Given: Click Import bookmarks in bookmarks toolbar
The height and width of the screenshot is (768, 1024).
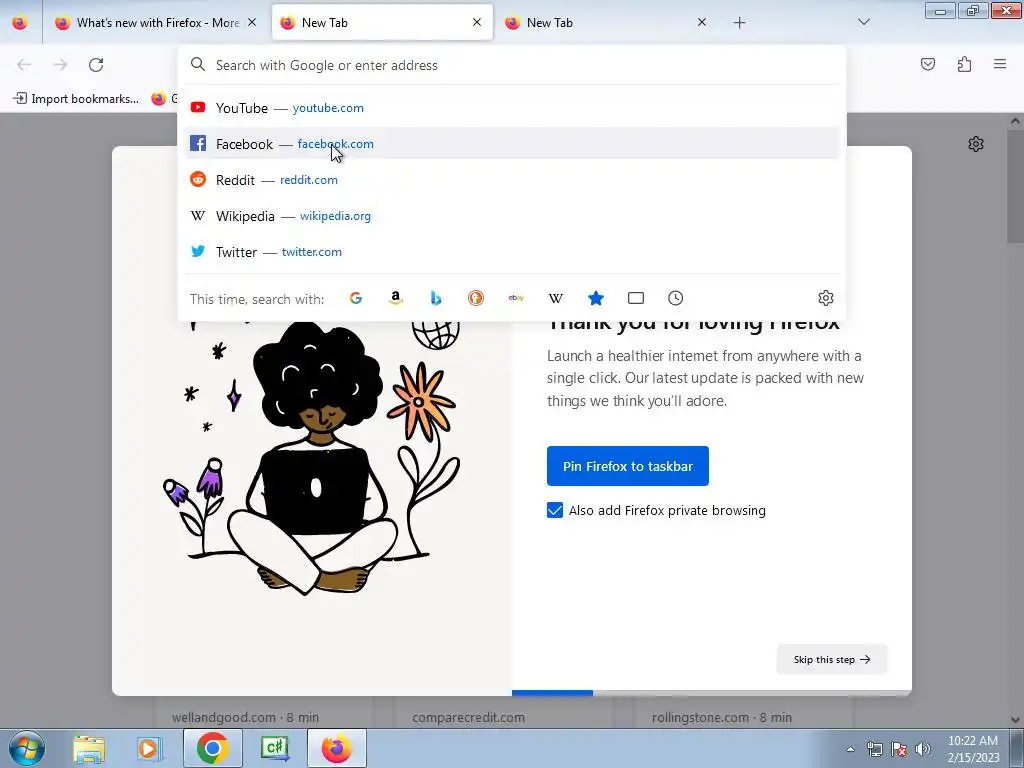Looking at the screenshot, I should pos(76,99).
